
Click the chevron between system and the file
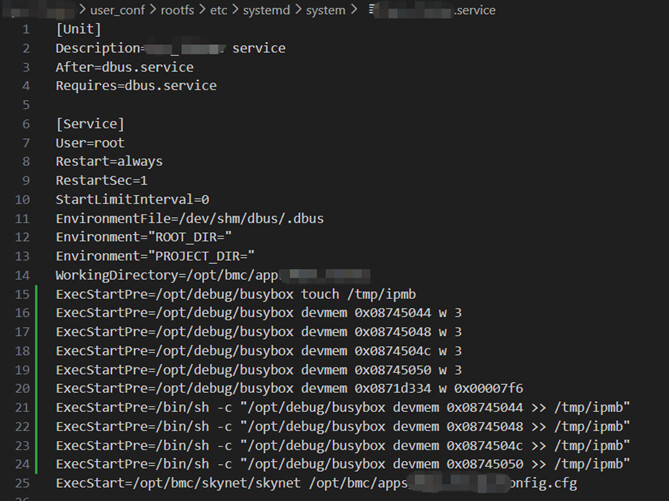point(356,10)
